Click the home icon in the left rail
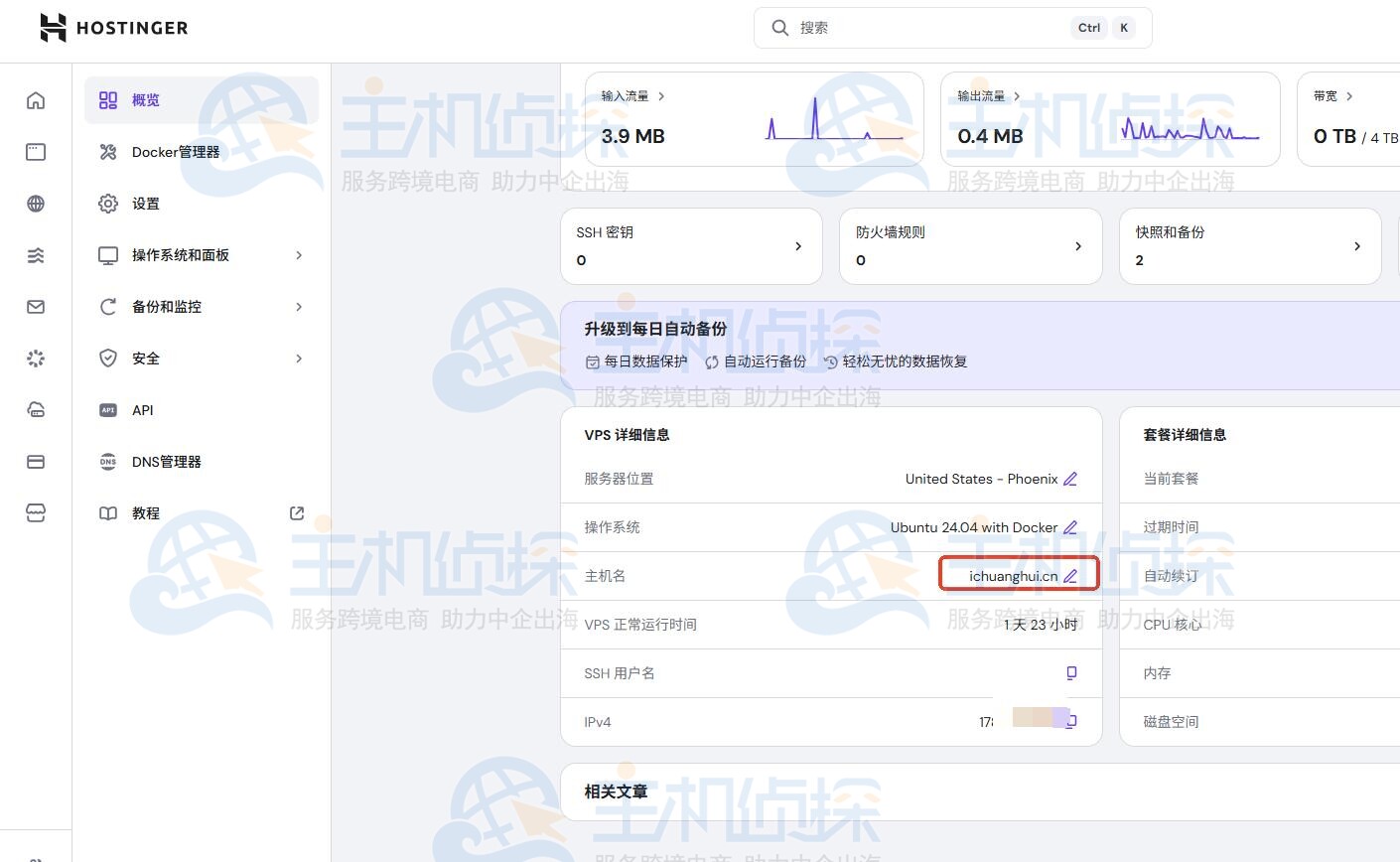Screen dimensions: 1400x862 coord(35,99)
